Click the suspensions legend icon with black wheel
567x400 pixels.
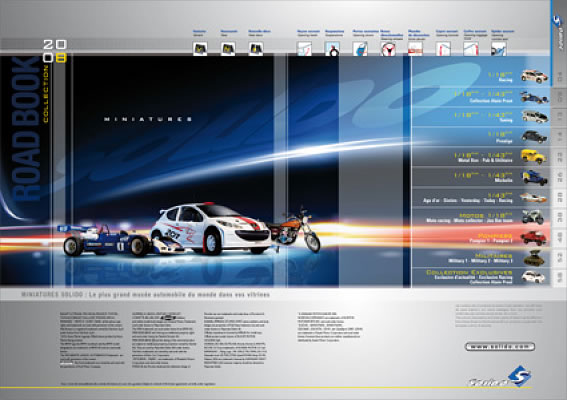[x=332, y=48]
